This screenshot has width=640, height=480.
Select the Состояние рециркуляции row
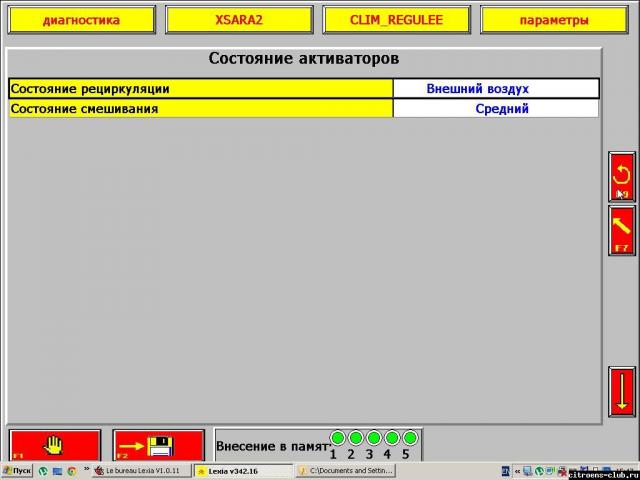coord(200,89)
